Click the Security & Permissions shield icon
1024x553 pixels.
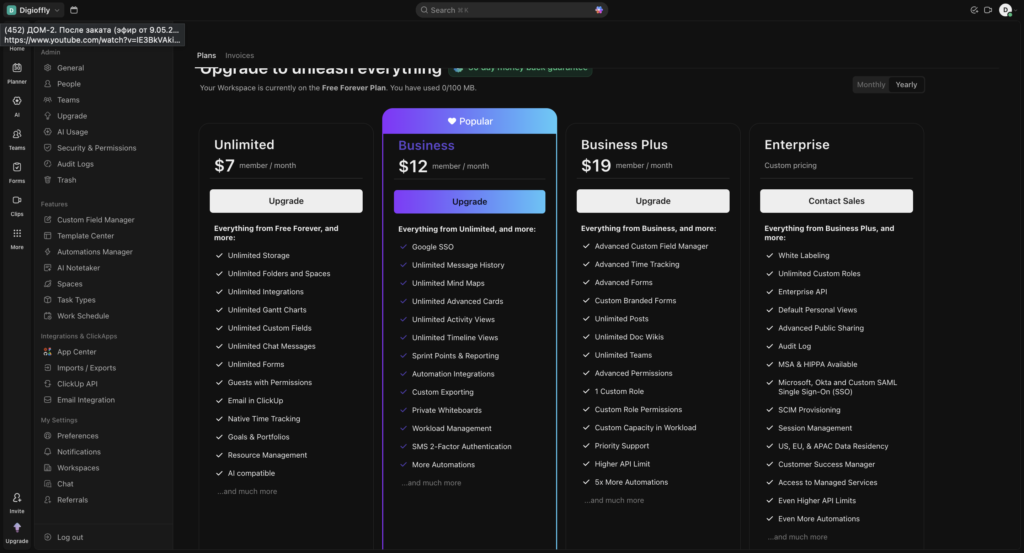pos(48,148)
